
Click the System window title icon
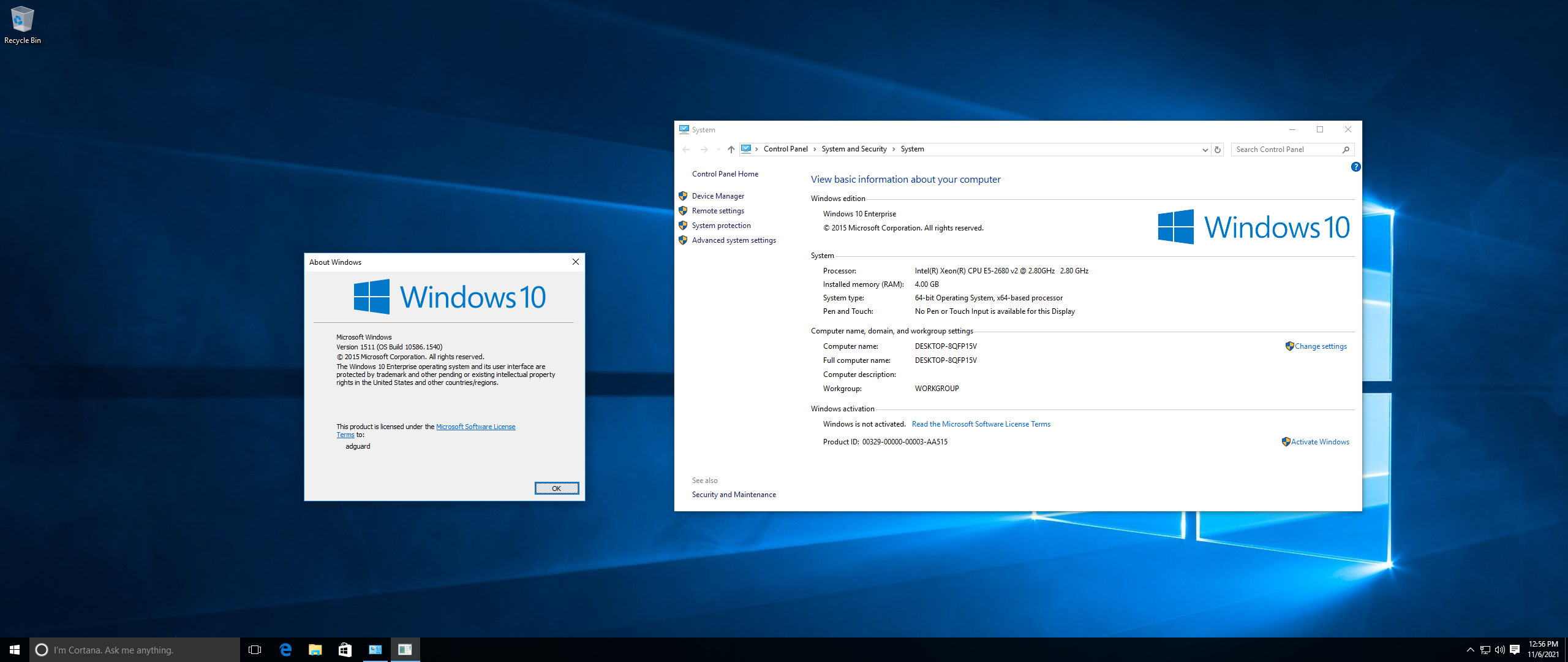click(684, 129)
